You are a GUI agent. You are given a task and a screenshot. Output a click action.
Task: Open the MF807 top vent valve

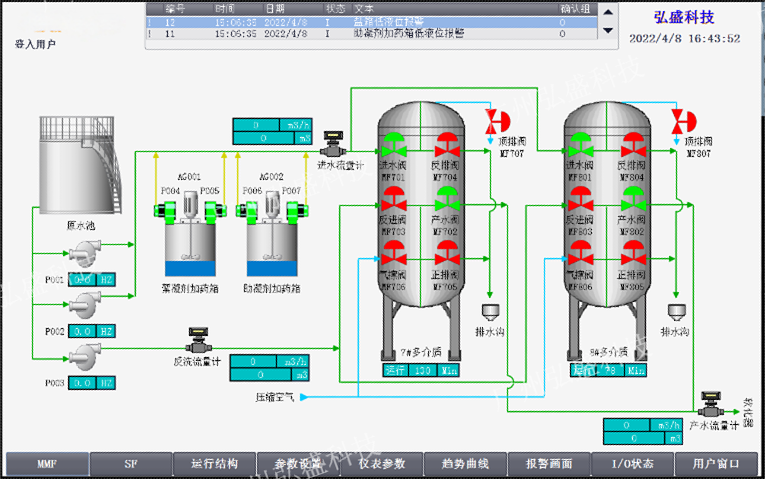tap(684, 121)
